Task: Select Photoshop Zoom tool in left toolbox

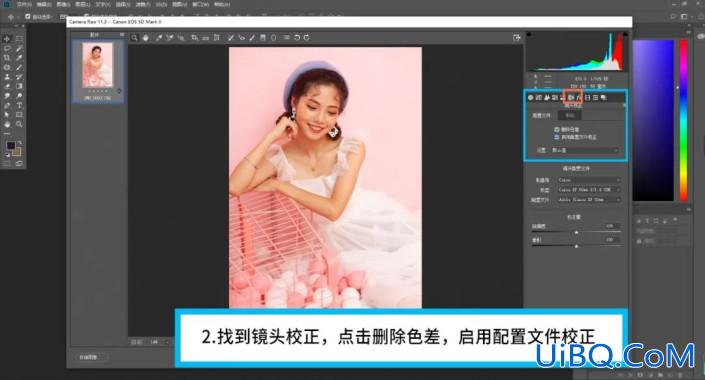Action: 19,124
